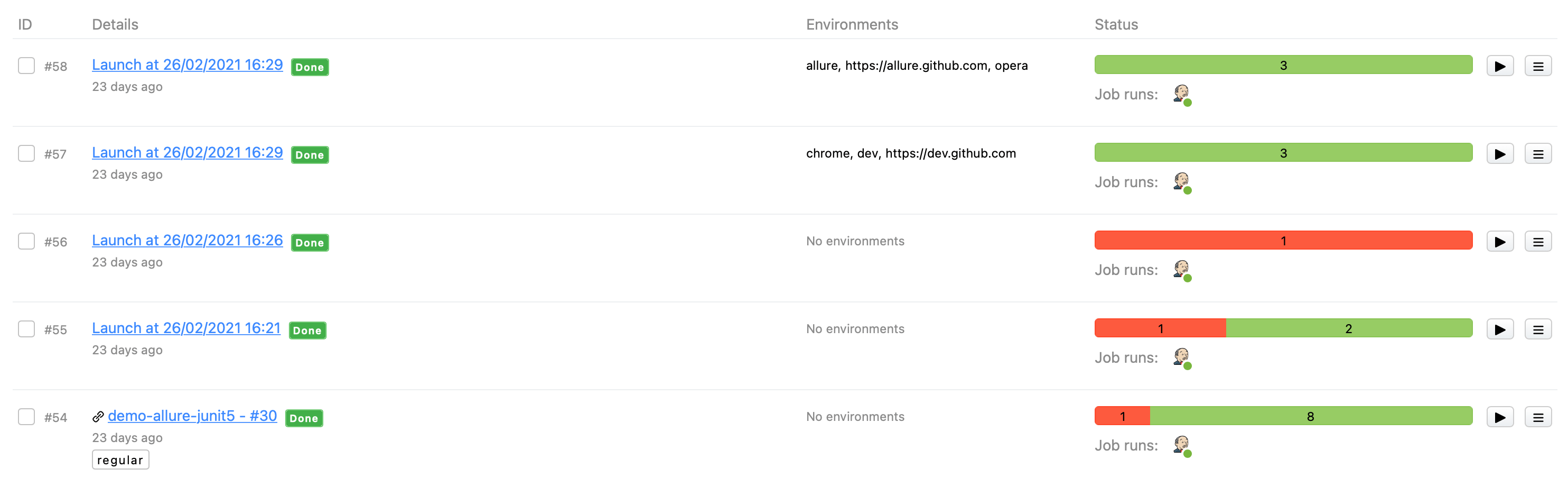Tick the checkbox for launch #56
Screen dimensions: 1568x496
[26, 241]
